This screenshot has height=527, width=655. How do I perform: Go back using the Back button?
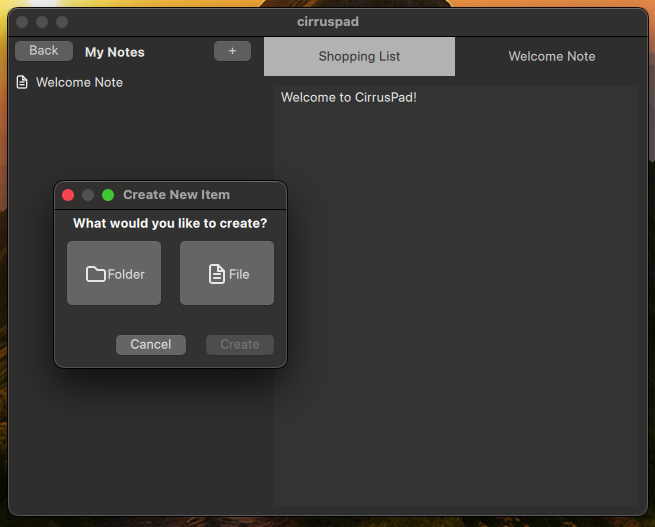click(x=44, y=51)
